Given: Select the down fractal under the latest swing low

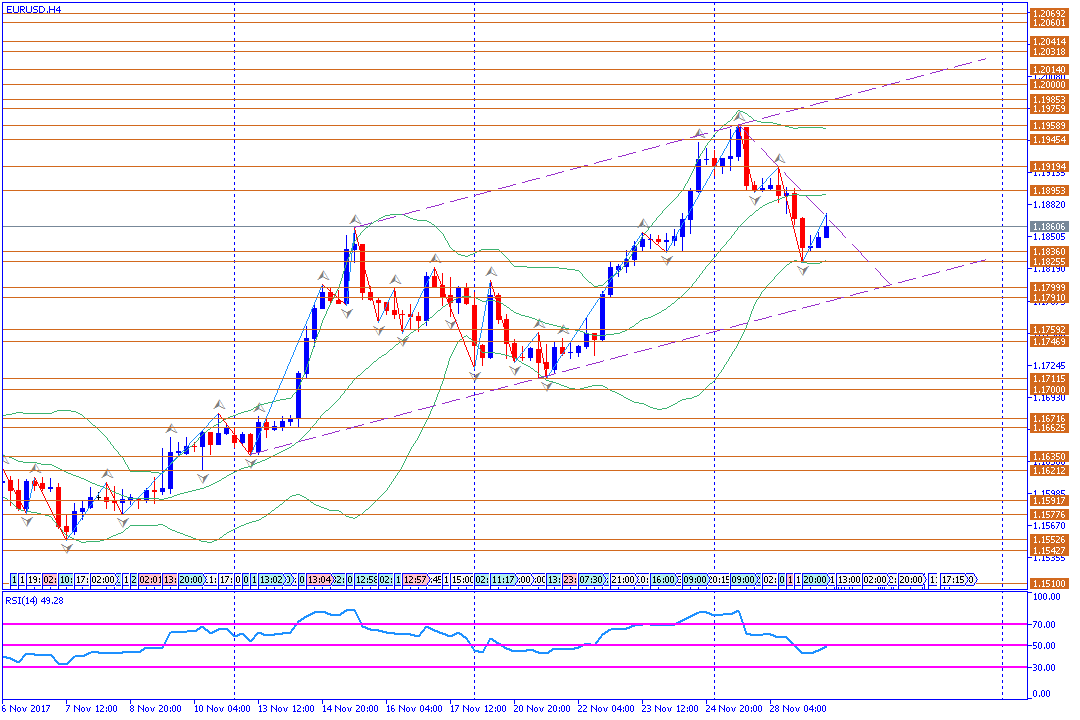Looking at the screenshot, I should click(804, 271).
